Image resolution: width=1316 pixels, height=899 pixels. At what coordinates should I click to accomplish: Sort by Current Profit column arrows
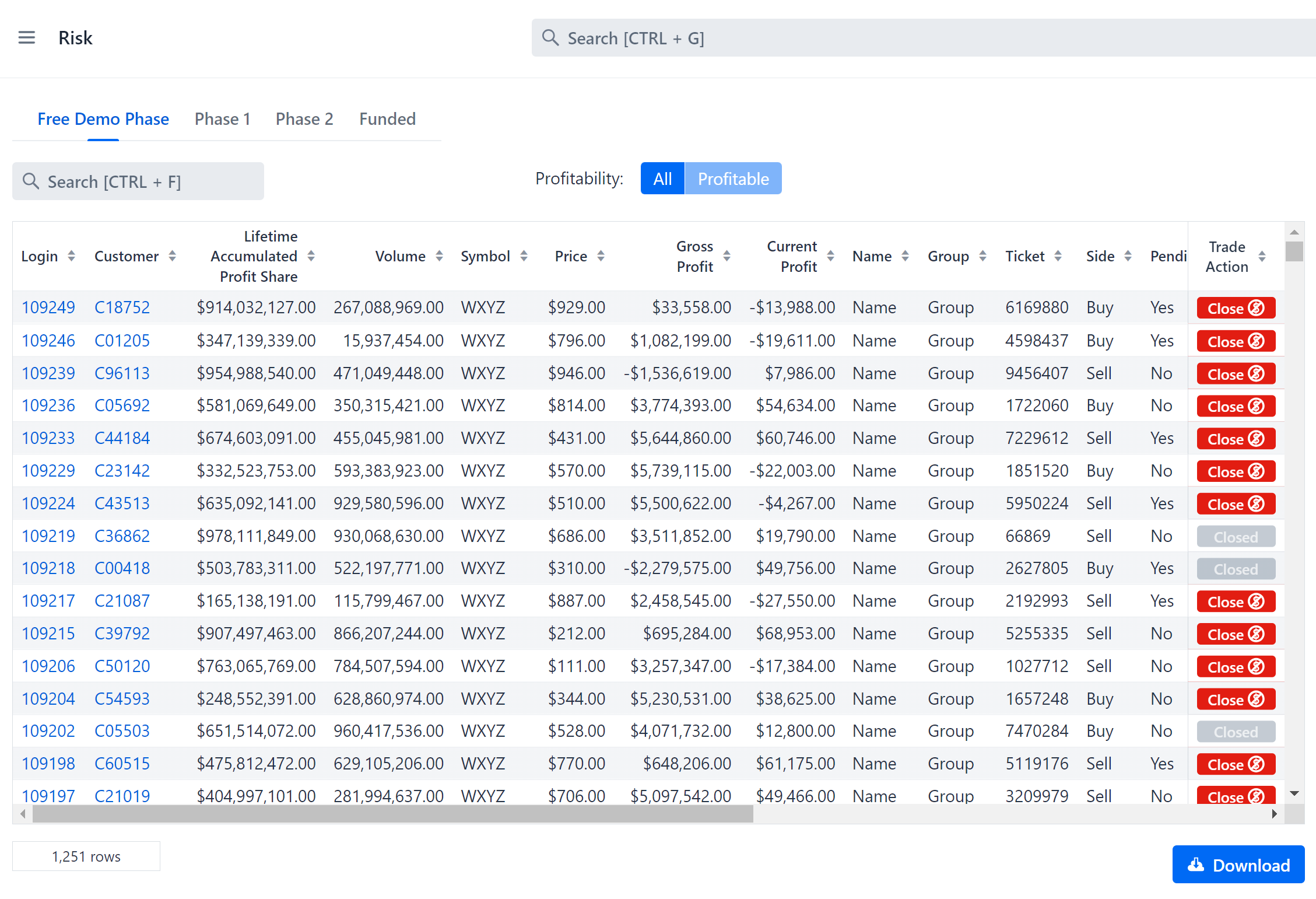(830, 256)
